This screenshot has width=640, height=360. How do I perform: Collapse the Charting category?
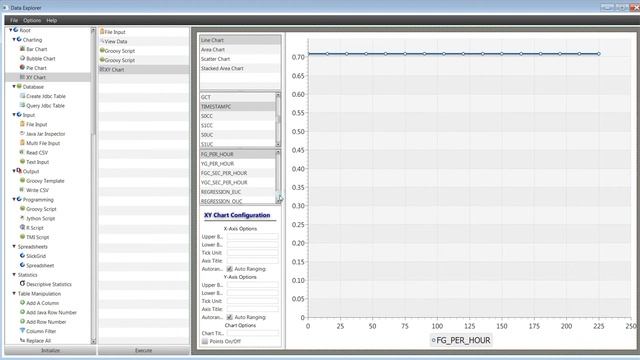(14, 40)
